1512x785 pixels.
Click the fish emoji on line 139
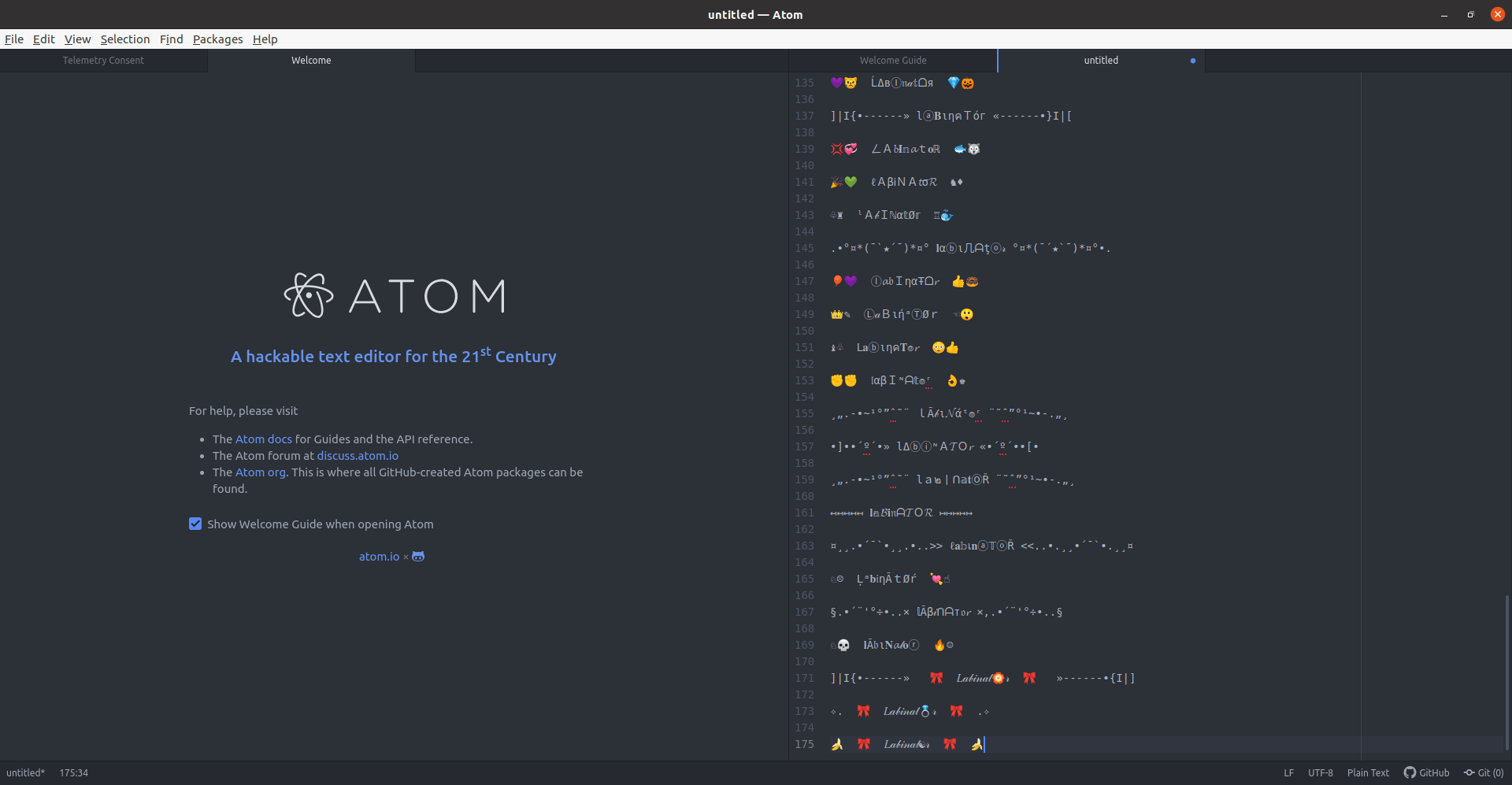[960, 149]
